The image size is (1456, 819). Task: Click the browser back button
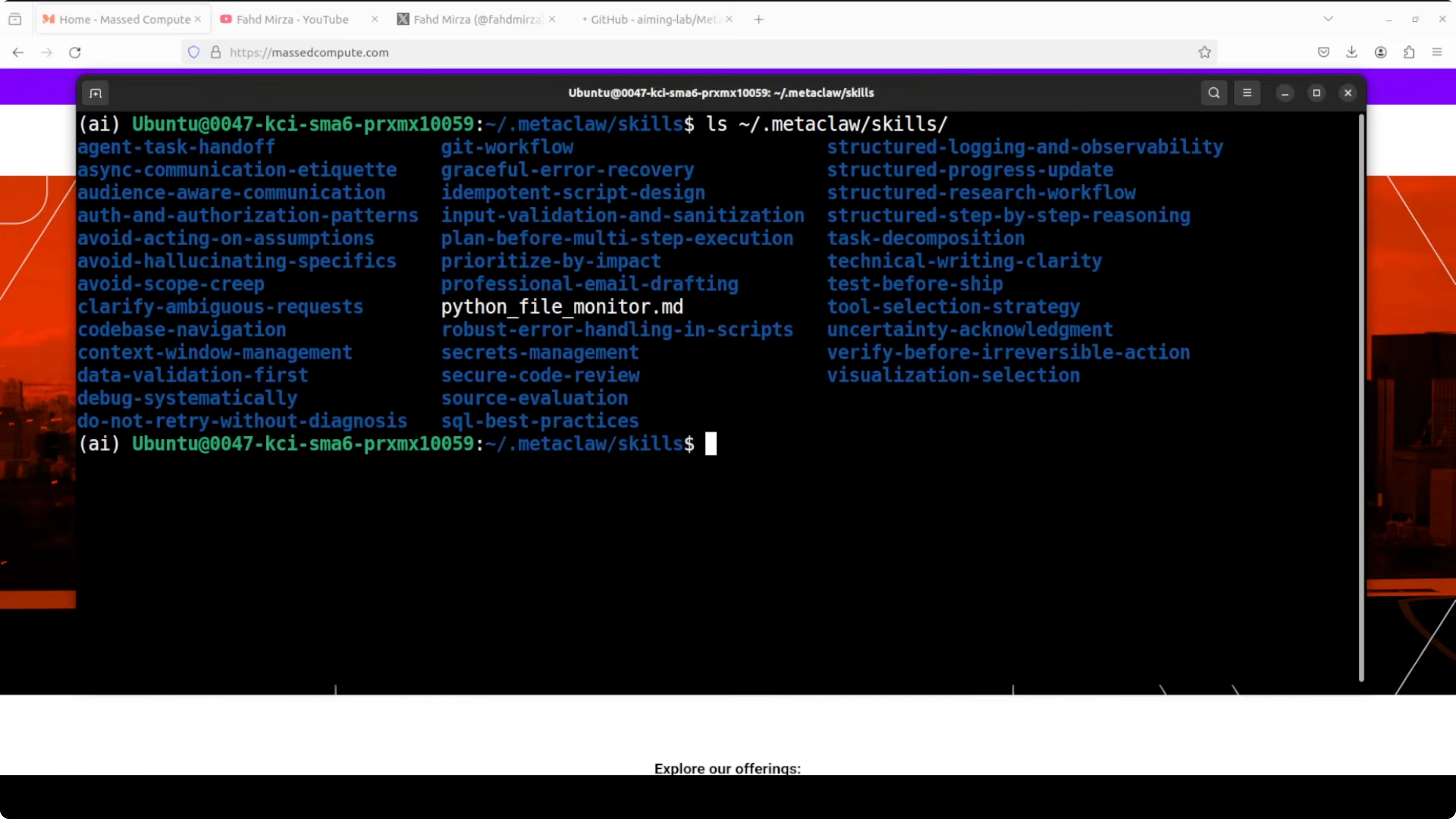tap(17, 52)
